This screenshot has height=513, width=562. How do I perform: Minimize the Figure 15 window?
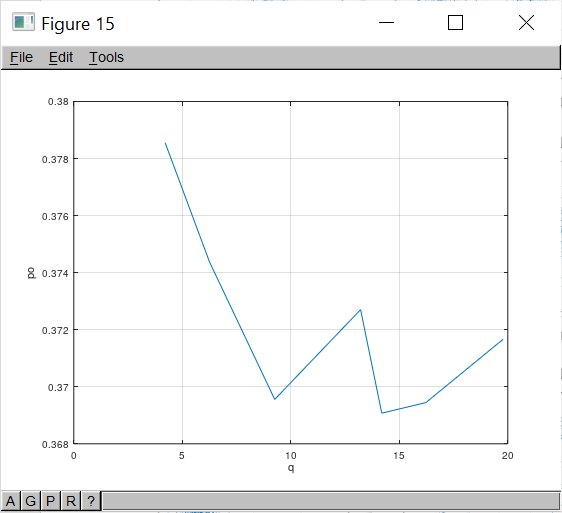(386, 23)
